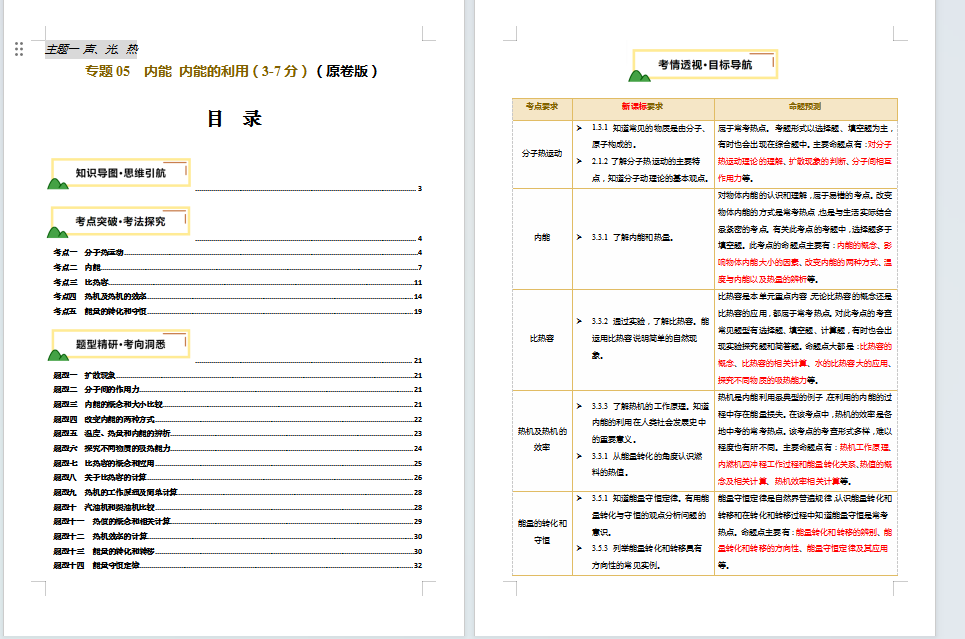The width and height of the screenshot is (965, 639).
Task: Click contents entry 题型二 分子间的作用力
Action: (x=238, y=390)
